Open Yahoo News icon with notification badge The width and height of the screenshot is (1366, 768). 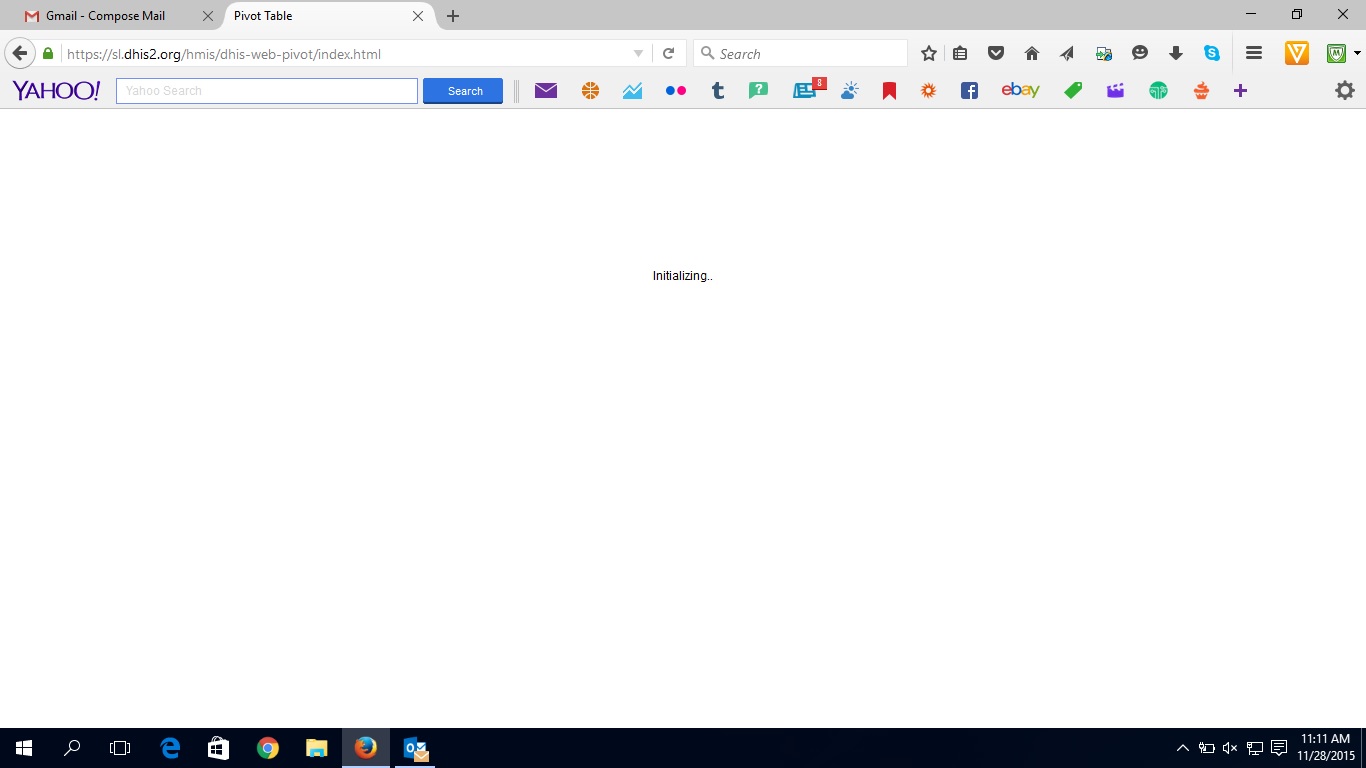(x=805, y=91)
